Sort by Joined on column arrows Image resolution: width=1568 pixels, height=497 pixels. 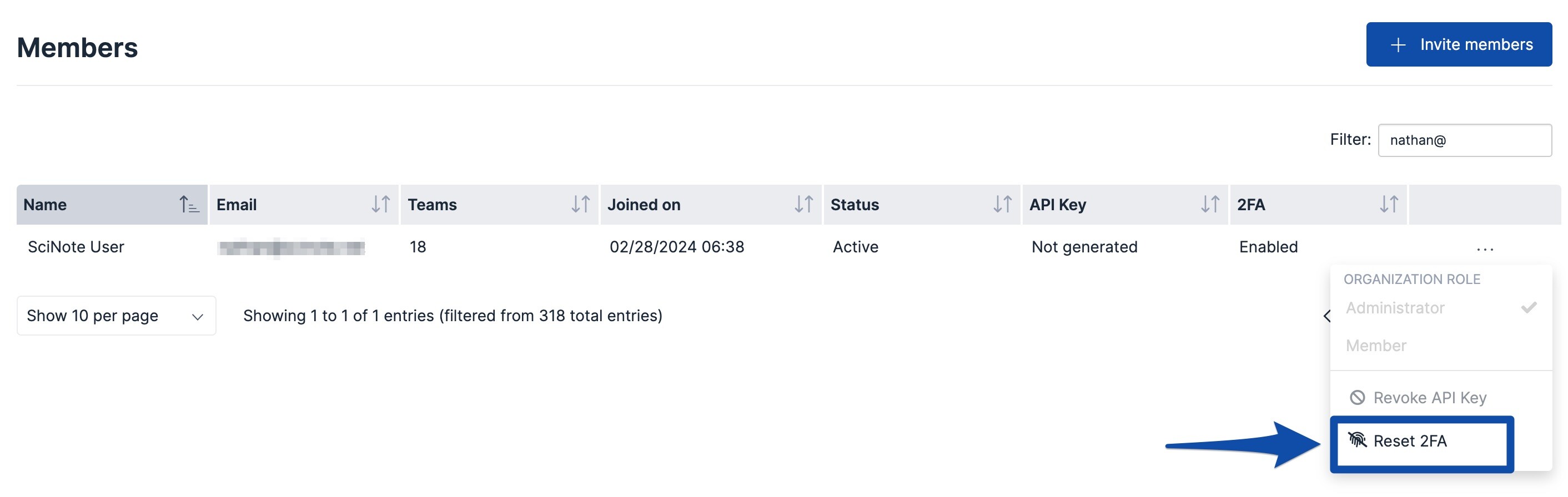(x=803, y=204)
